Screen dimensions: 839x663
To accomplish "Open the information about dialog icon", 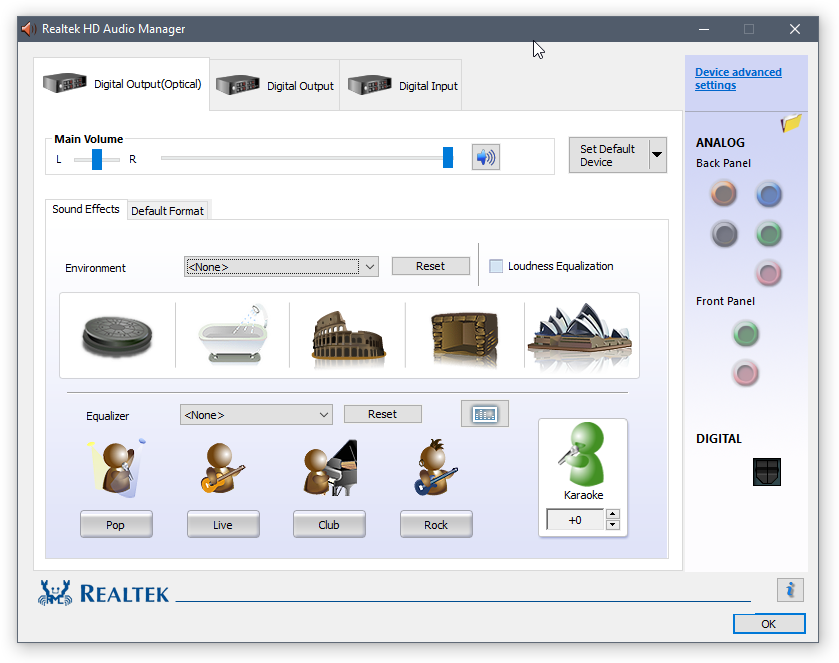I will coord(790,590).
